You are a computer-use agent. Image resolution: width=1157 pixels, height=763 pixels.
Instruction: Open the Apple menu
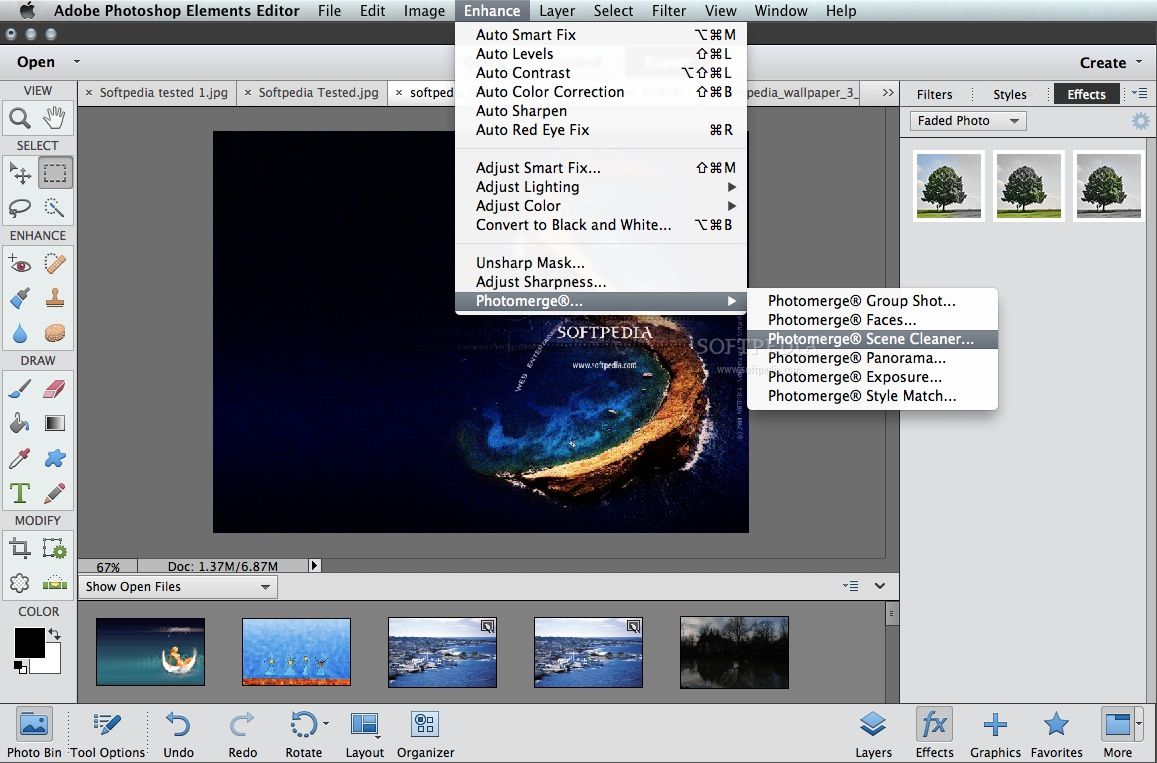[x=27, y=10]
